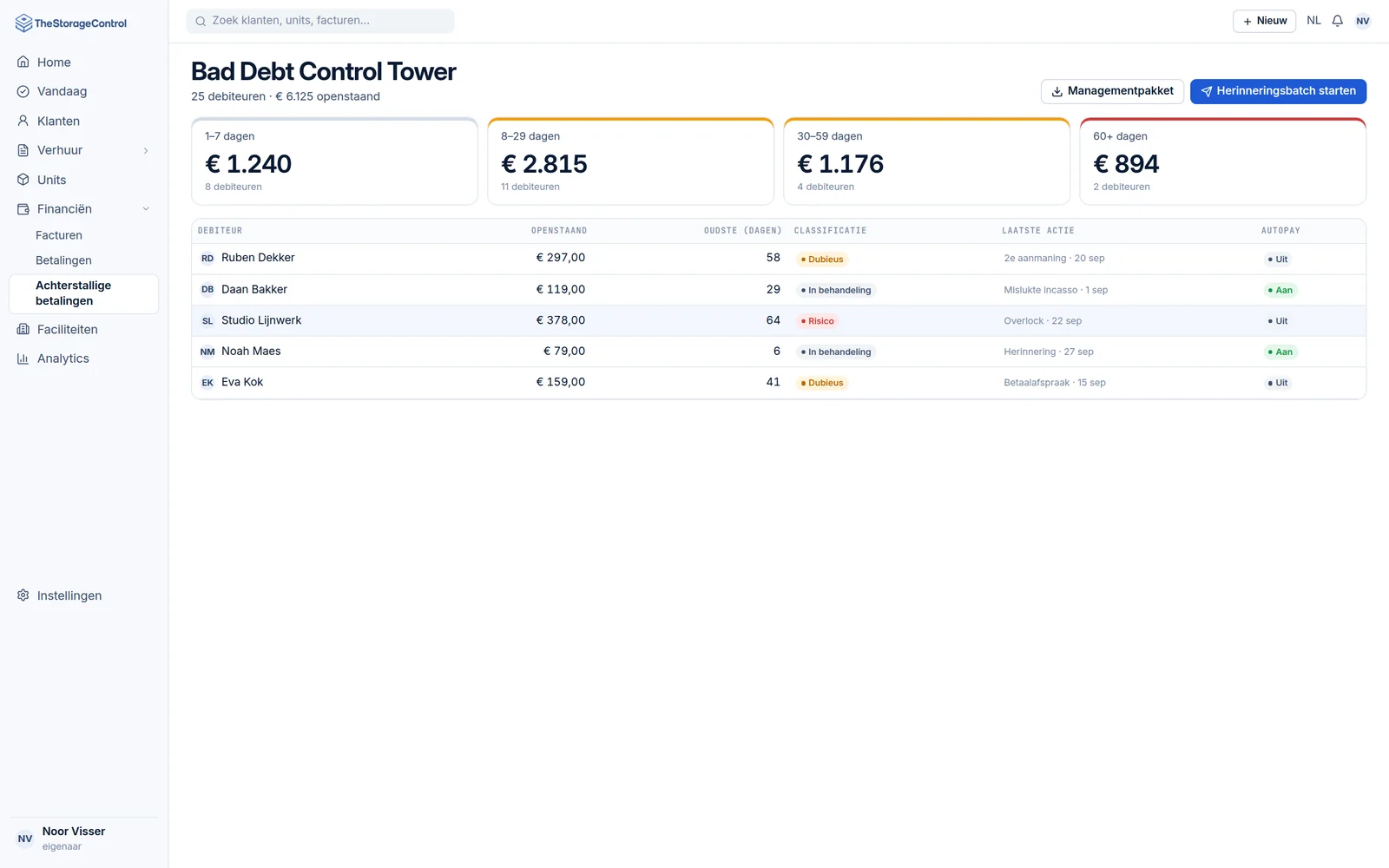This screenshot has width=1389, height=868.
Task: Click the Managementpakket button
Action: [x=1112, y=91]
